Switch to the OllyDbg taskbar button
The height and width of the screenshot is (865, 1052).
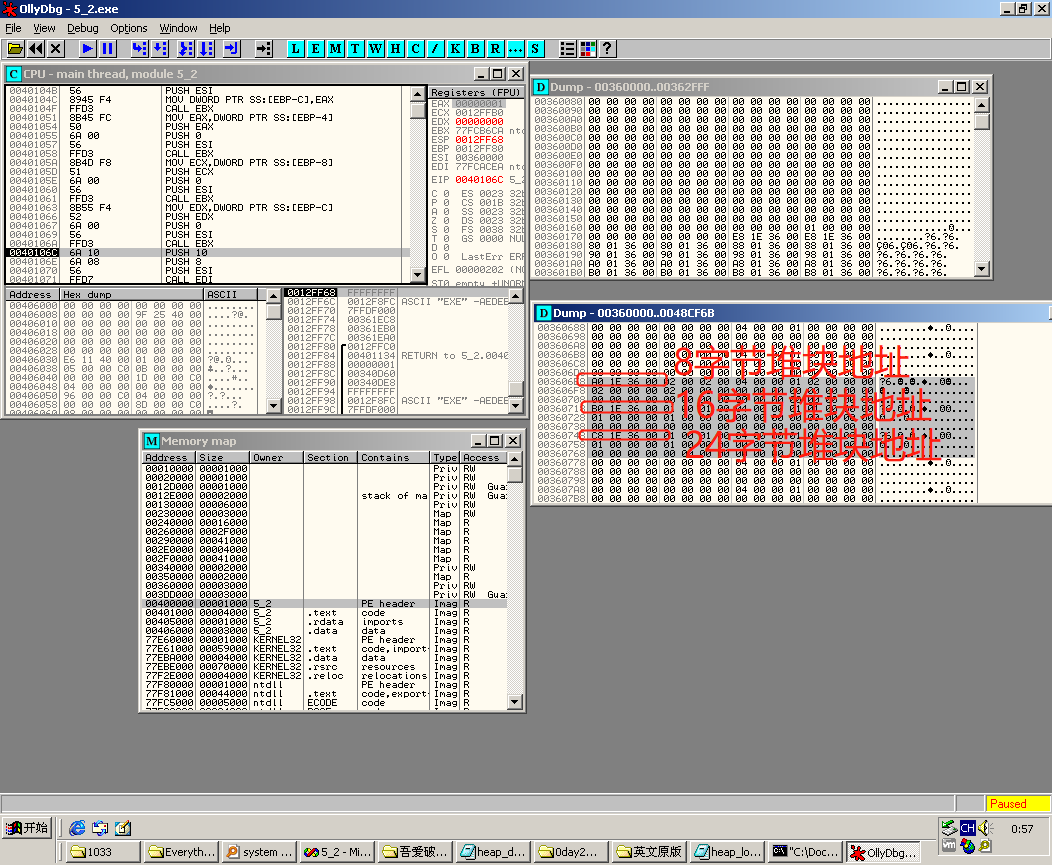click(x=883, y=852)
